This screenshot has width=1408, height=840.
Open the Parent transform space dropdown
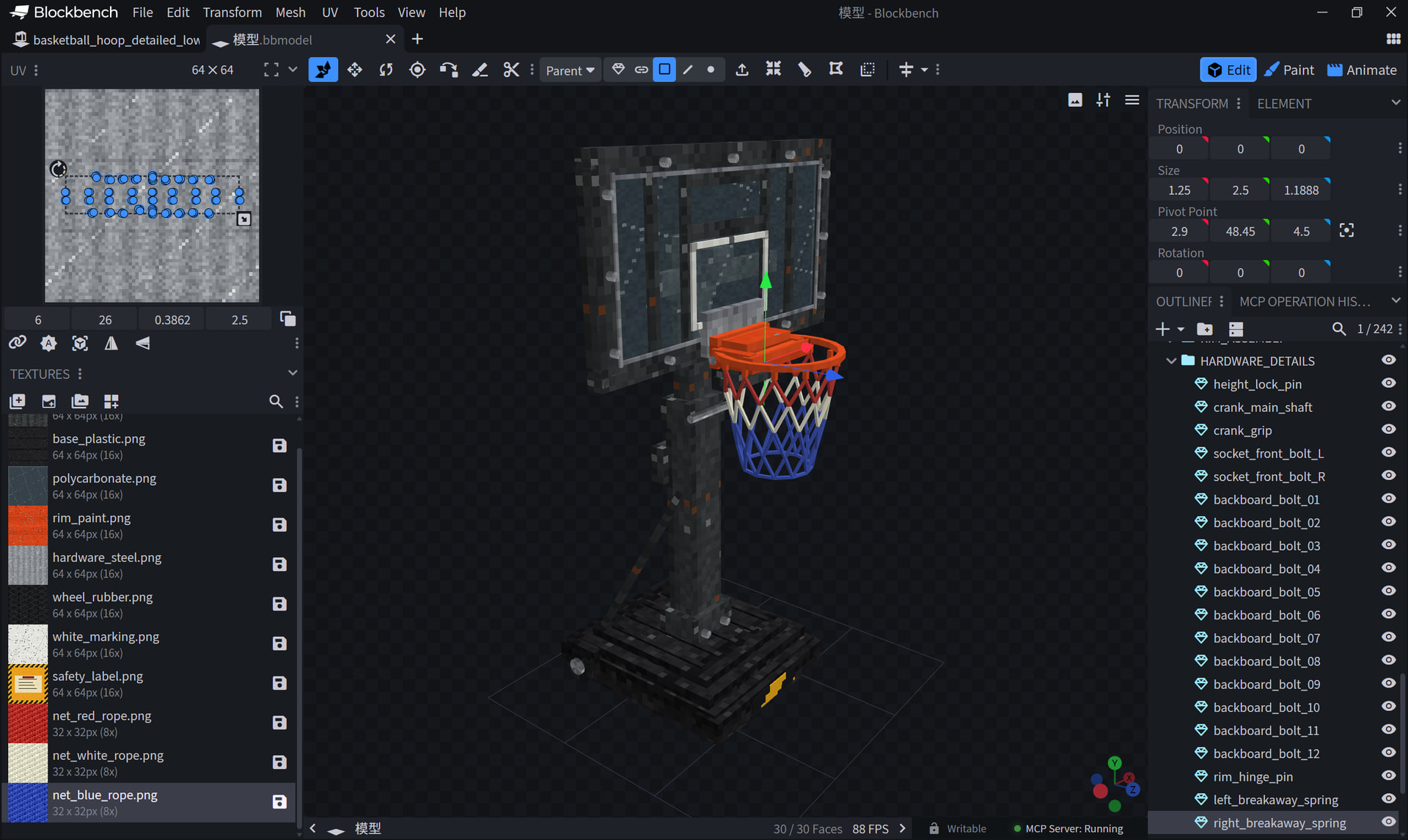571,70
